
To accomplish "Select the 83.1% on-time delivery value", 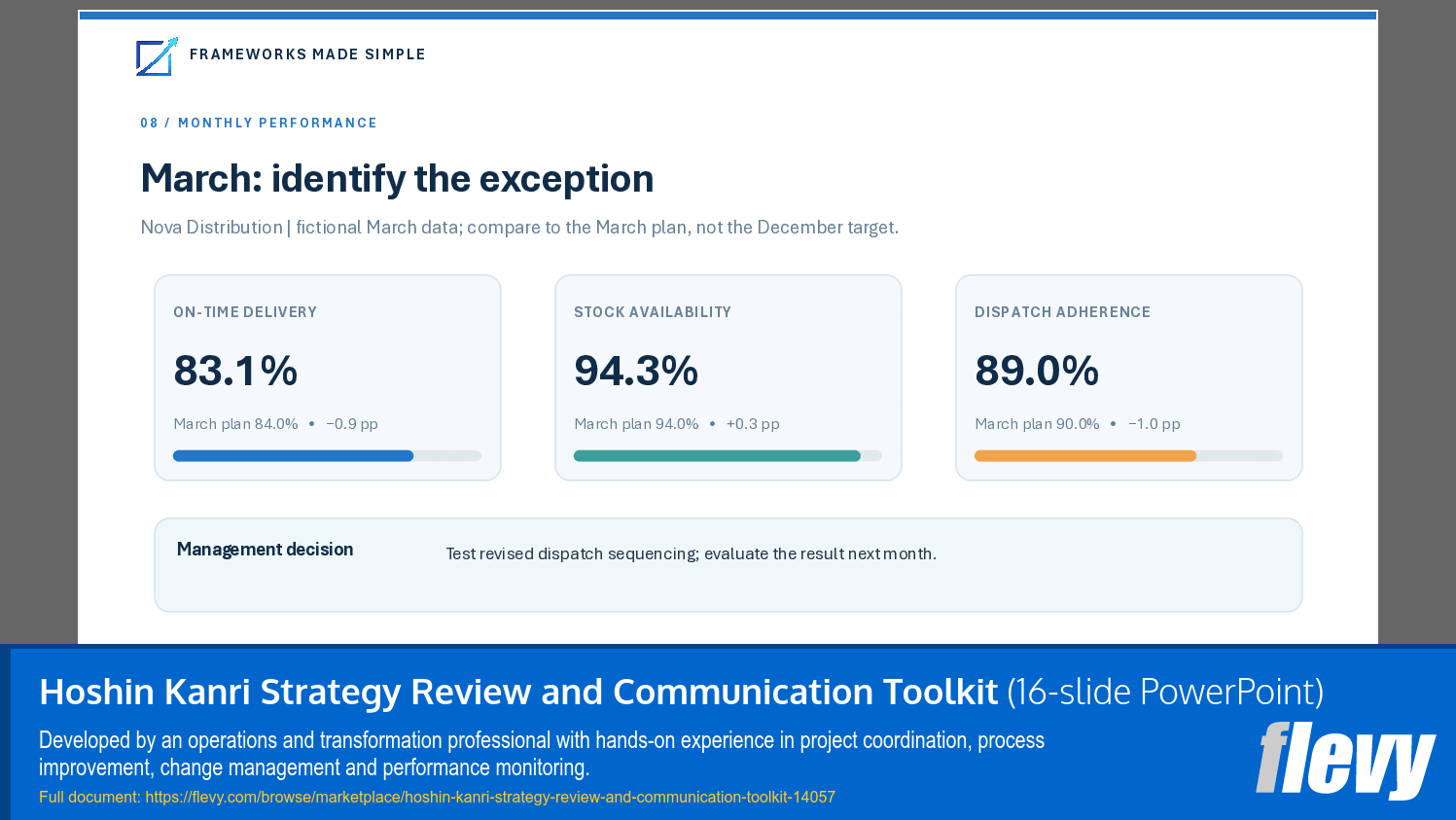I will [235, 371].
